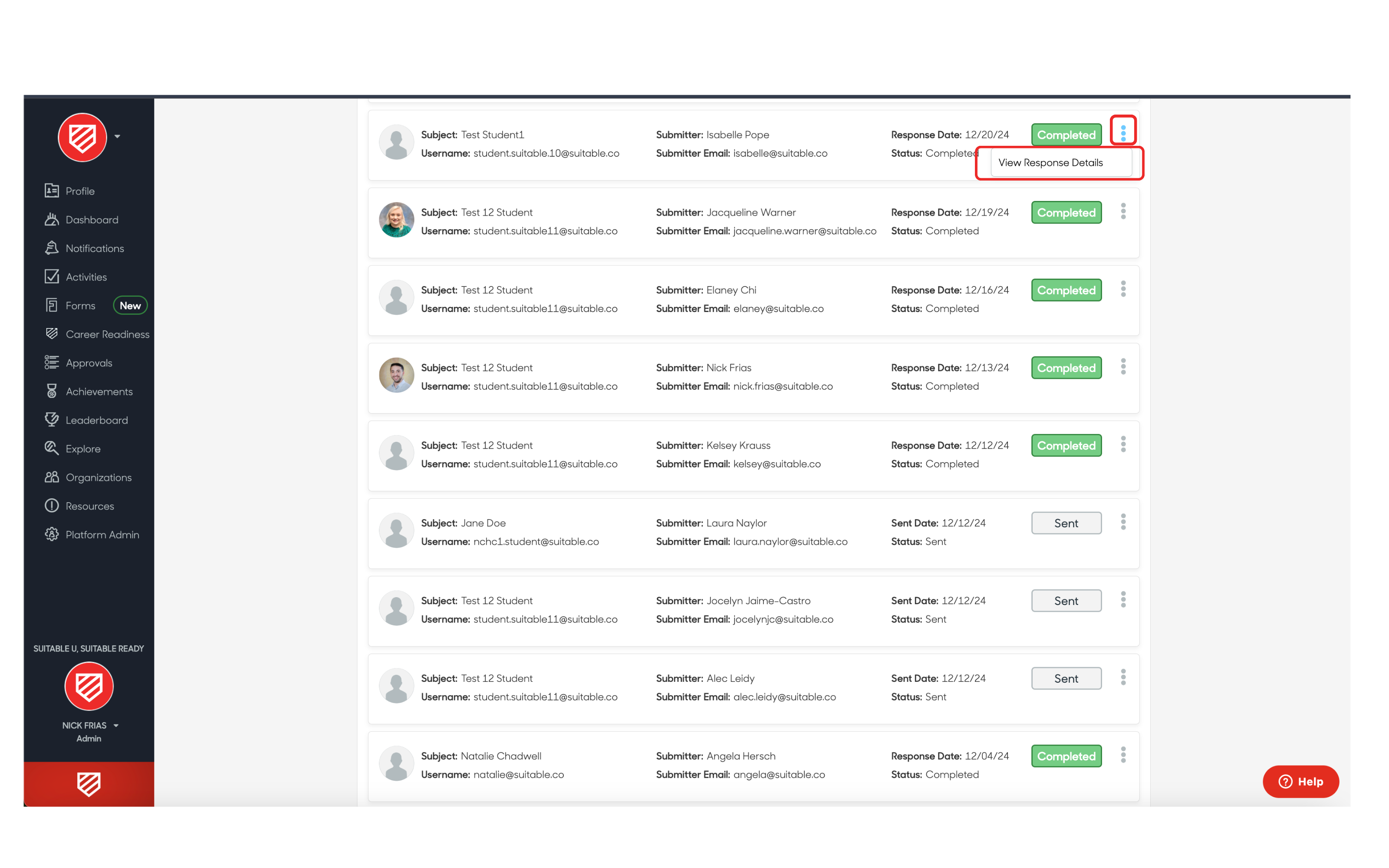Click Completed badge for Angela Hersch row
Viewport: 1389px width, 868px height.
pyautogui.click(x=1066, y=756)
